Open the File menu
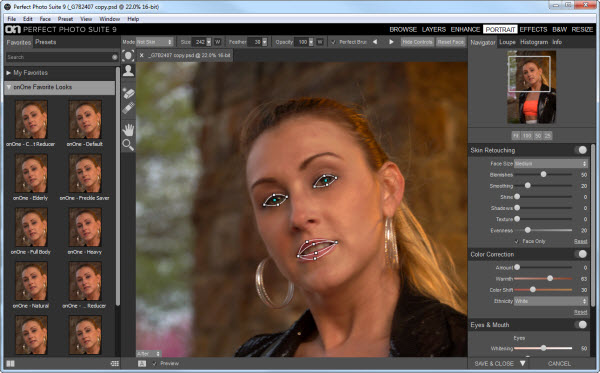This screenshot has height=373, width=600. (12, 19)
